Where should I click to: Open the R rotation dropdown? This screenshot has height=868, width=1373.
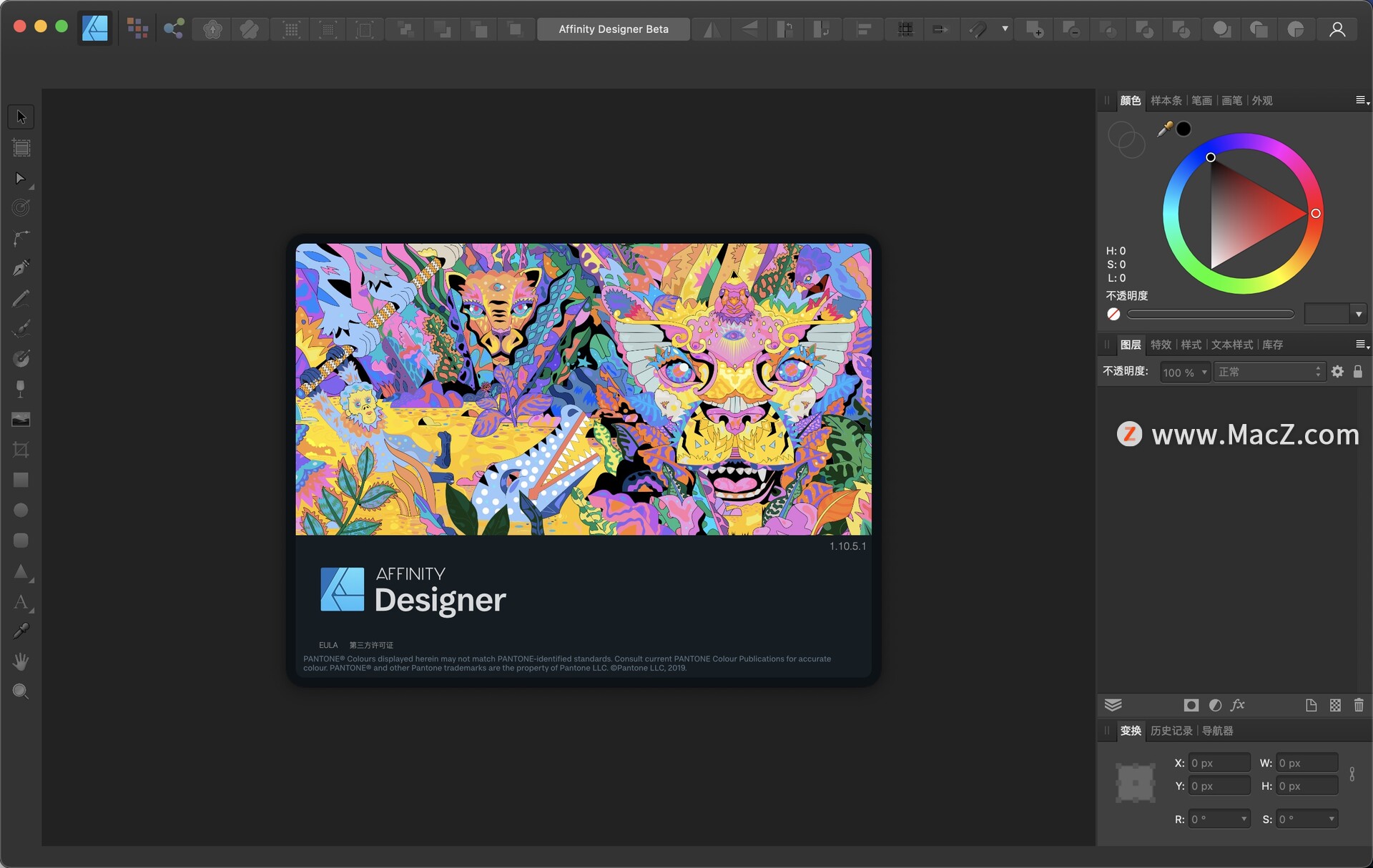pyautogui.click(x=1244, y=819)
